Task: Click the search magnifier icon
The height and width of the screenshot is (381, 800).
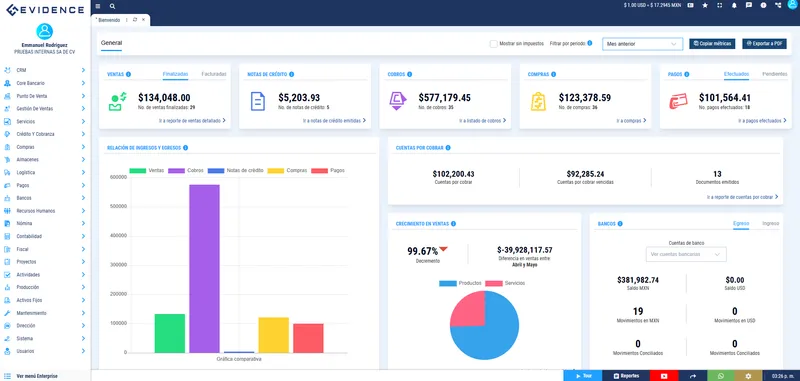Action: 112,6
